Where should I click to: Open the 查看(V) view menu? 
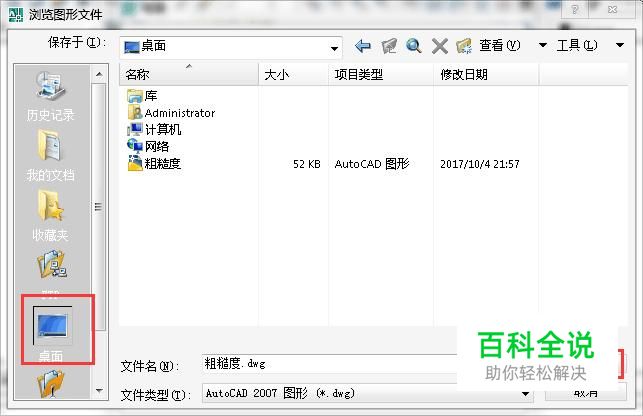point(500,46)
